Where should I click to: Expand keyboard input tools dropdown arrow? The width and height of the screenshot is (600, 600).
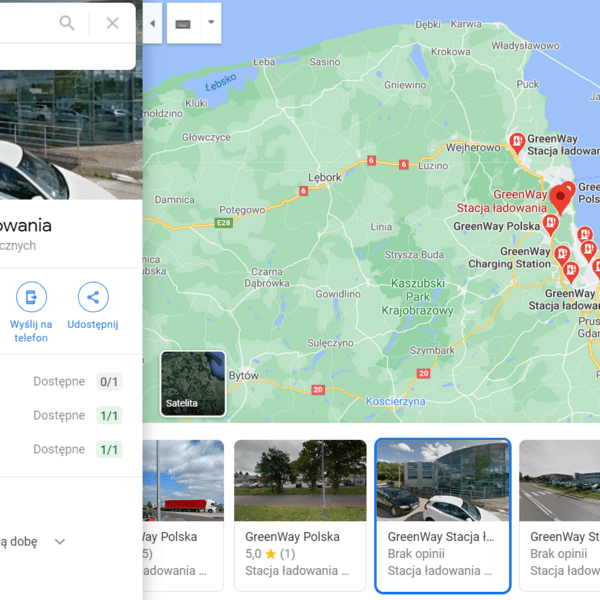click(211, 23)
